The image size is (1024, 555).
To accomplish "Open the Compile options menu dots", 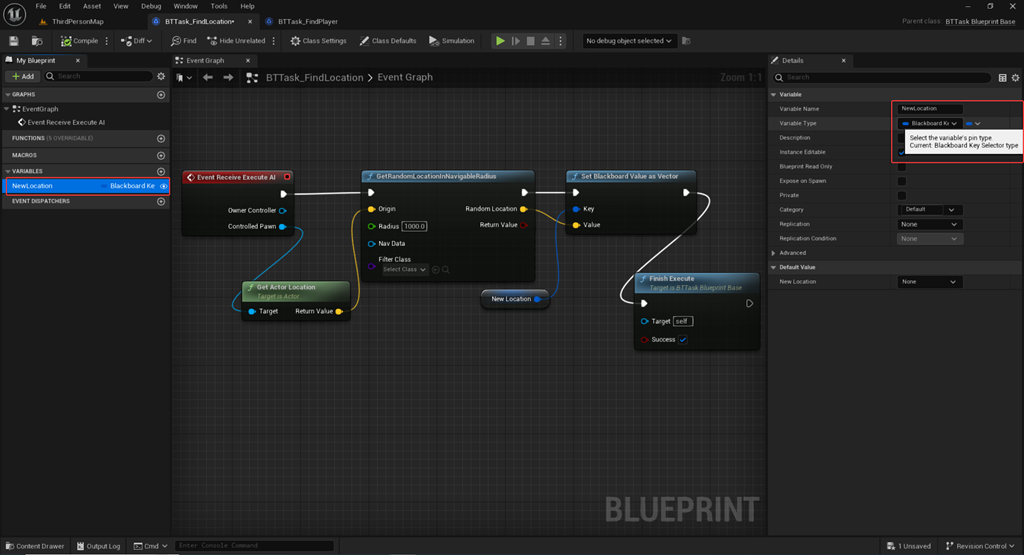I will click(107, 41).
